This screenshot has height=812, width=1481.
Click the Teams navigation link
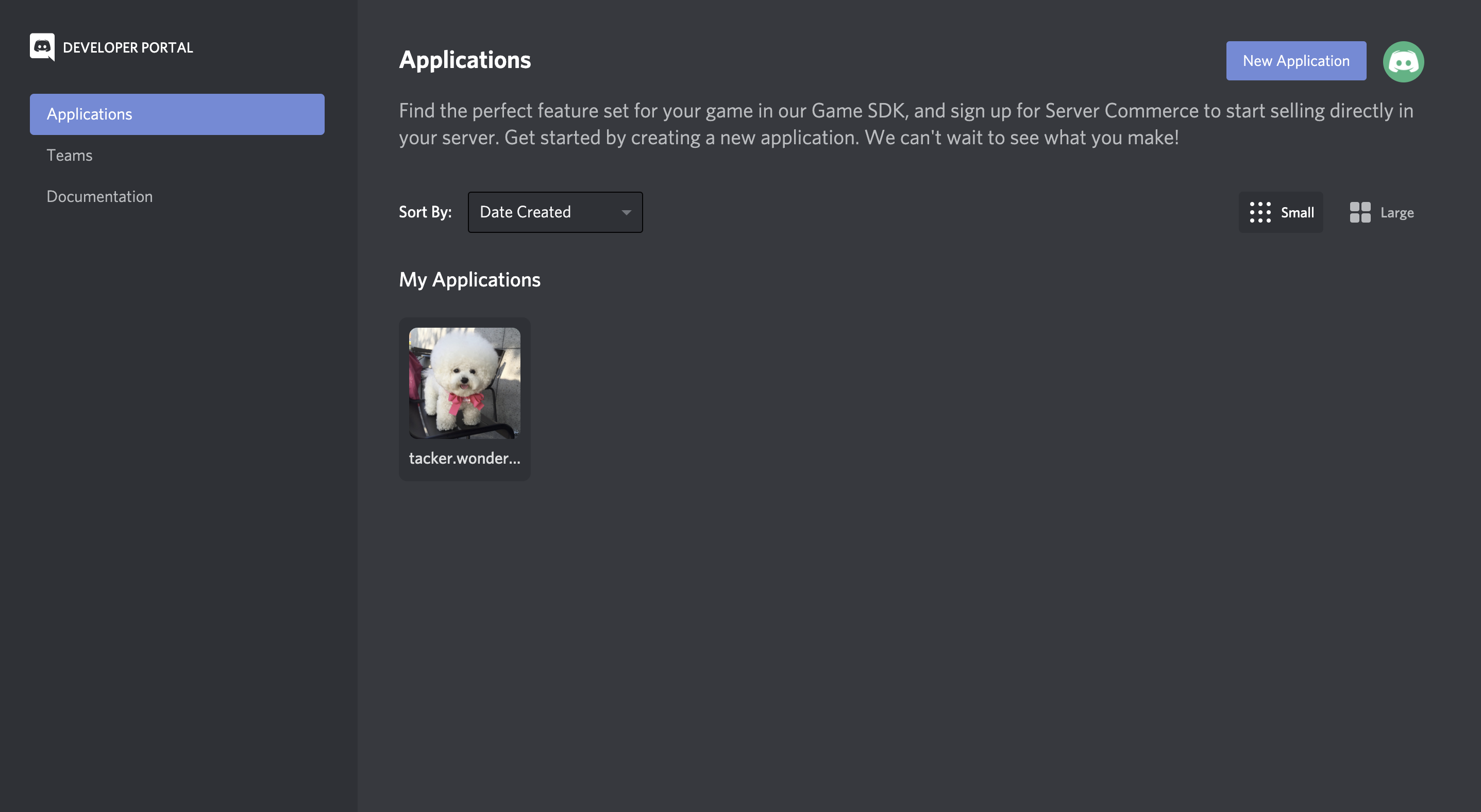coord(69,155)
